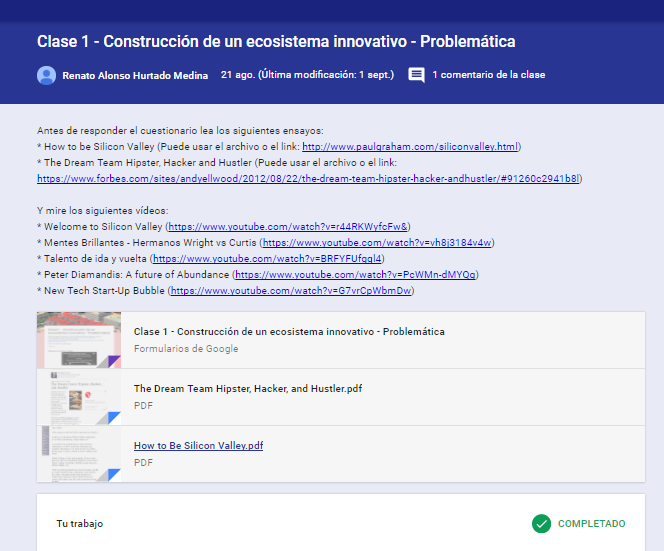
Task: Open the Talento de ida y vuelta video link
Action: point(267,258)
